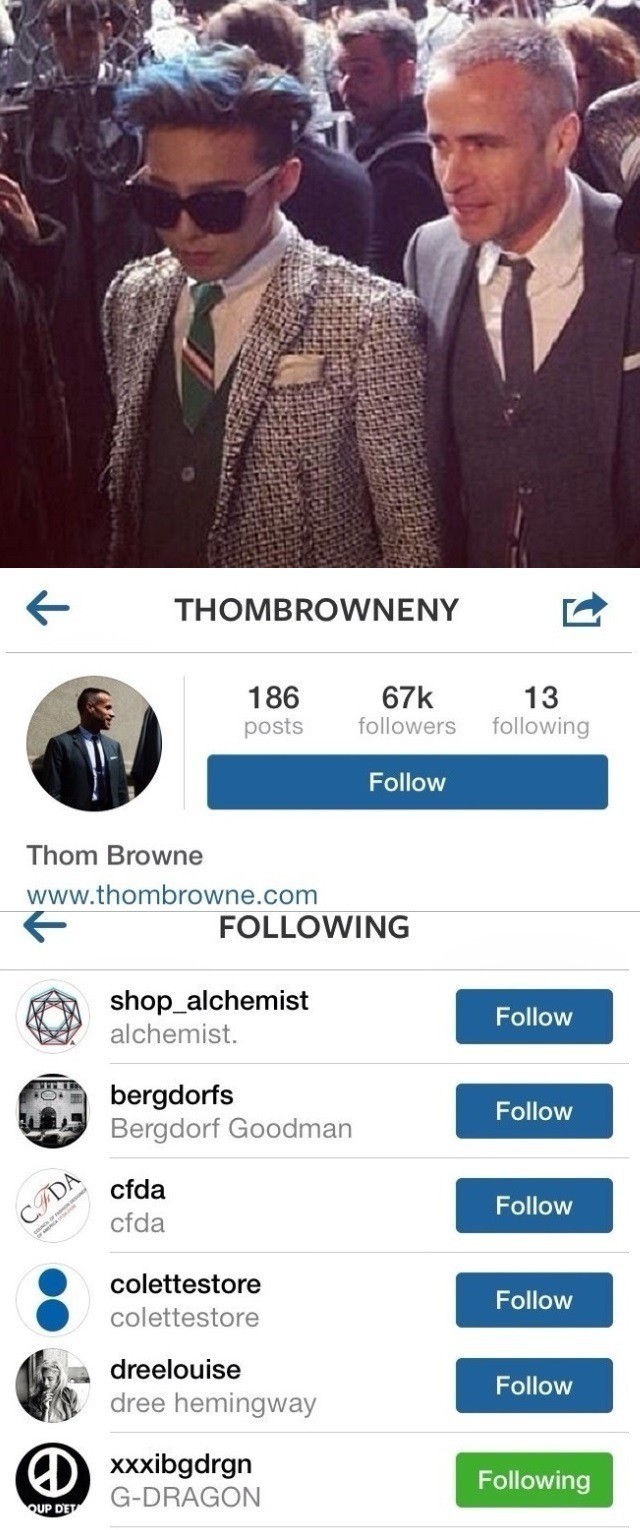Tap the xxxibgdrgn peace-sign avatar
Image resolution: width=640 pixels, height=1530 pixels.
click(53, 1480)
